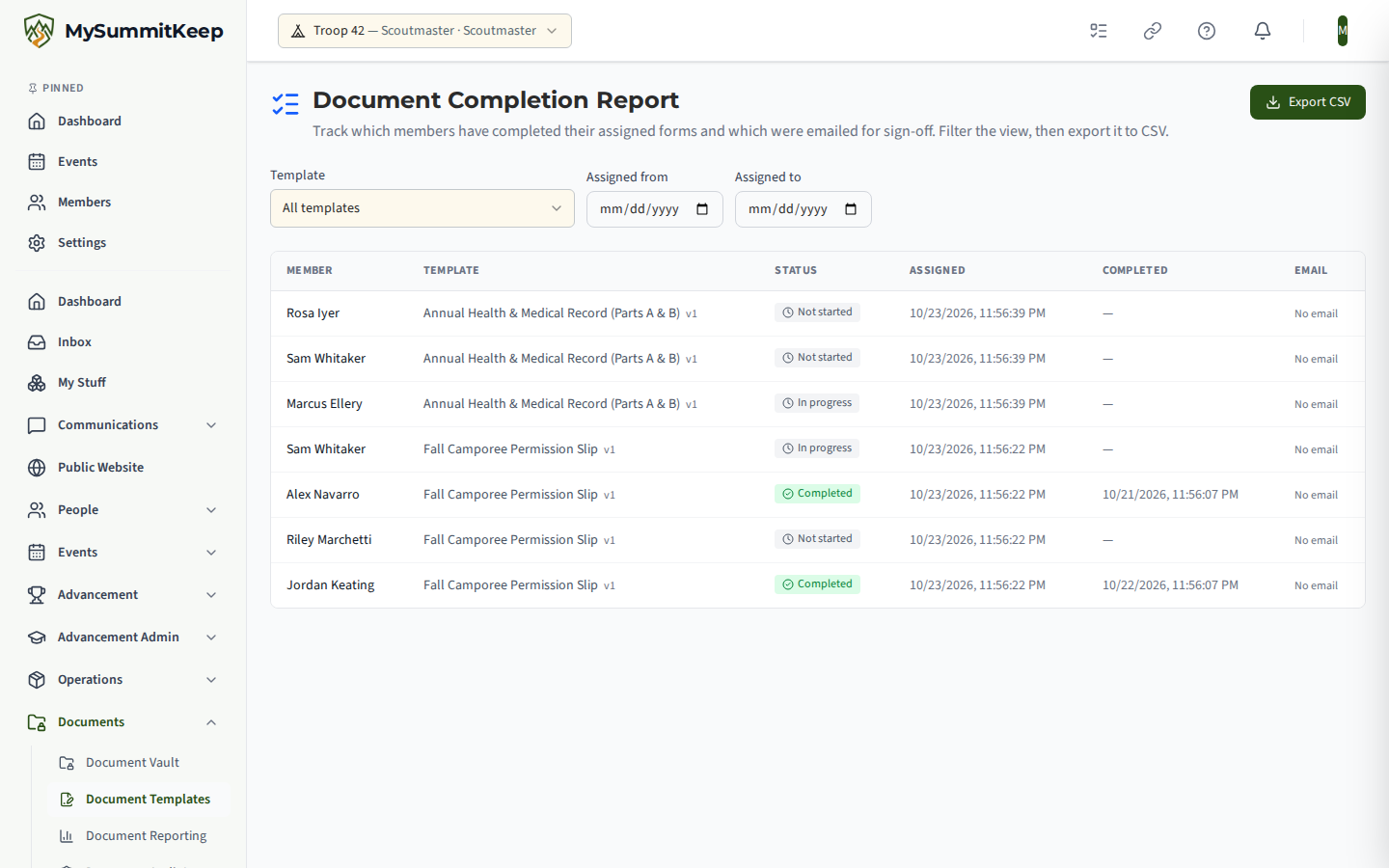Open the checklist icon in top bar

1099,31
